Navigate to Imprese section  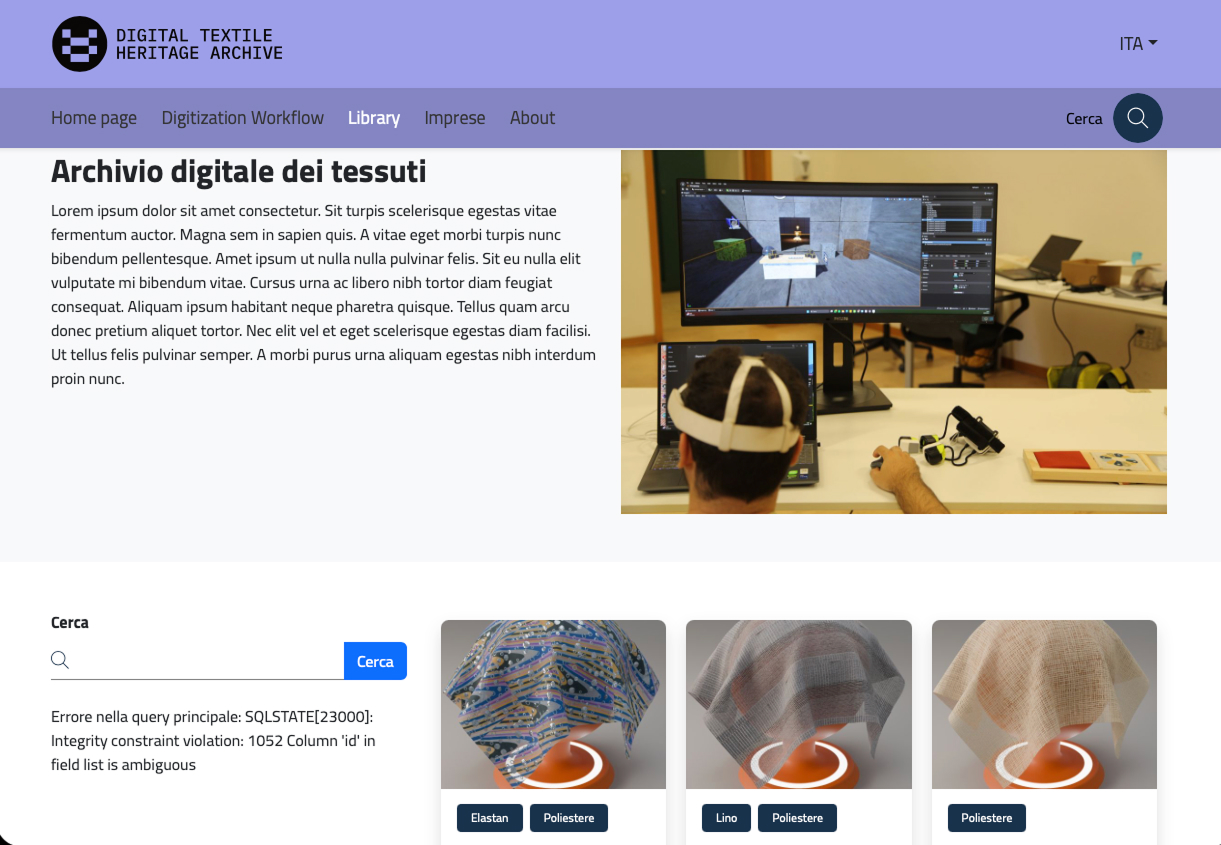point(454,118)
